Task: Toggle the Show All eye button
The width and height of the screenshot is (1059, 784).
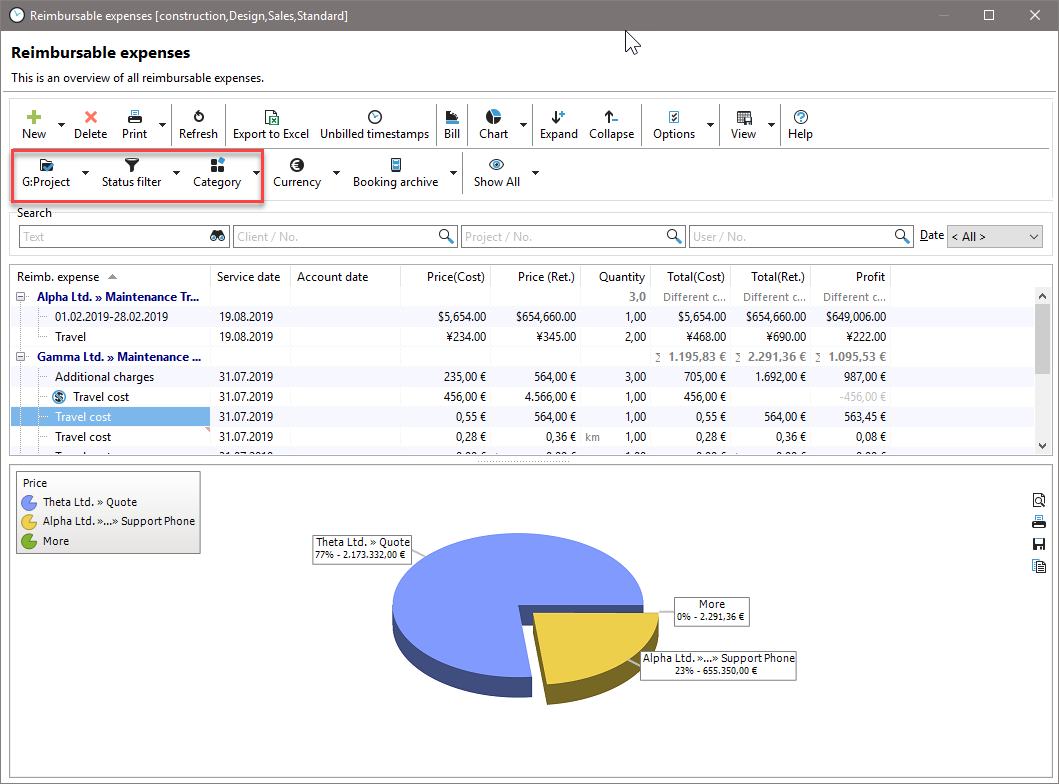Action: tap(496, 165)
